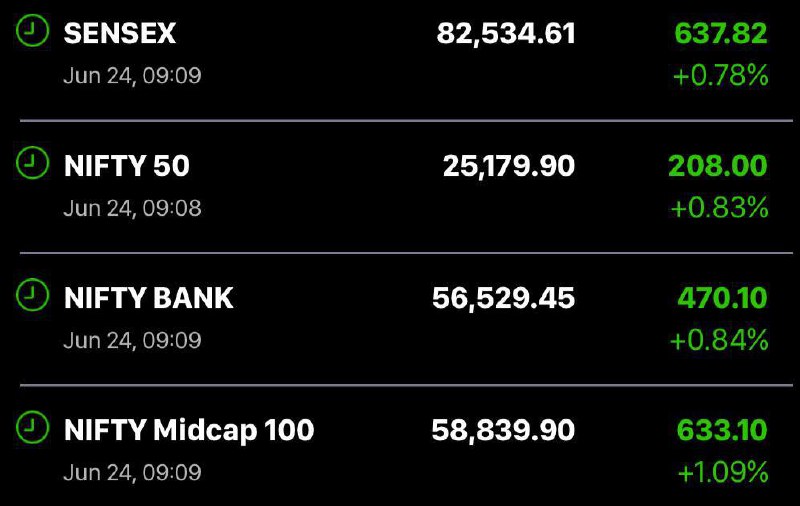Click NIFTY Midcap 100 price 58,839.90
Screen dimensions: 800x506
coord(504,431)
